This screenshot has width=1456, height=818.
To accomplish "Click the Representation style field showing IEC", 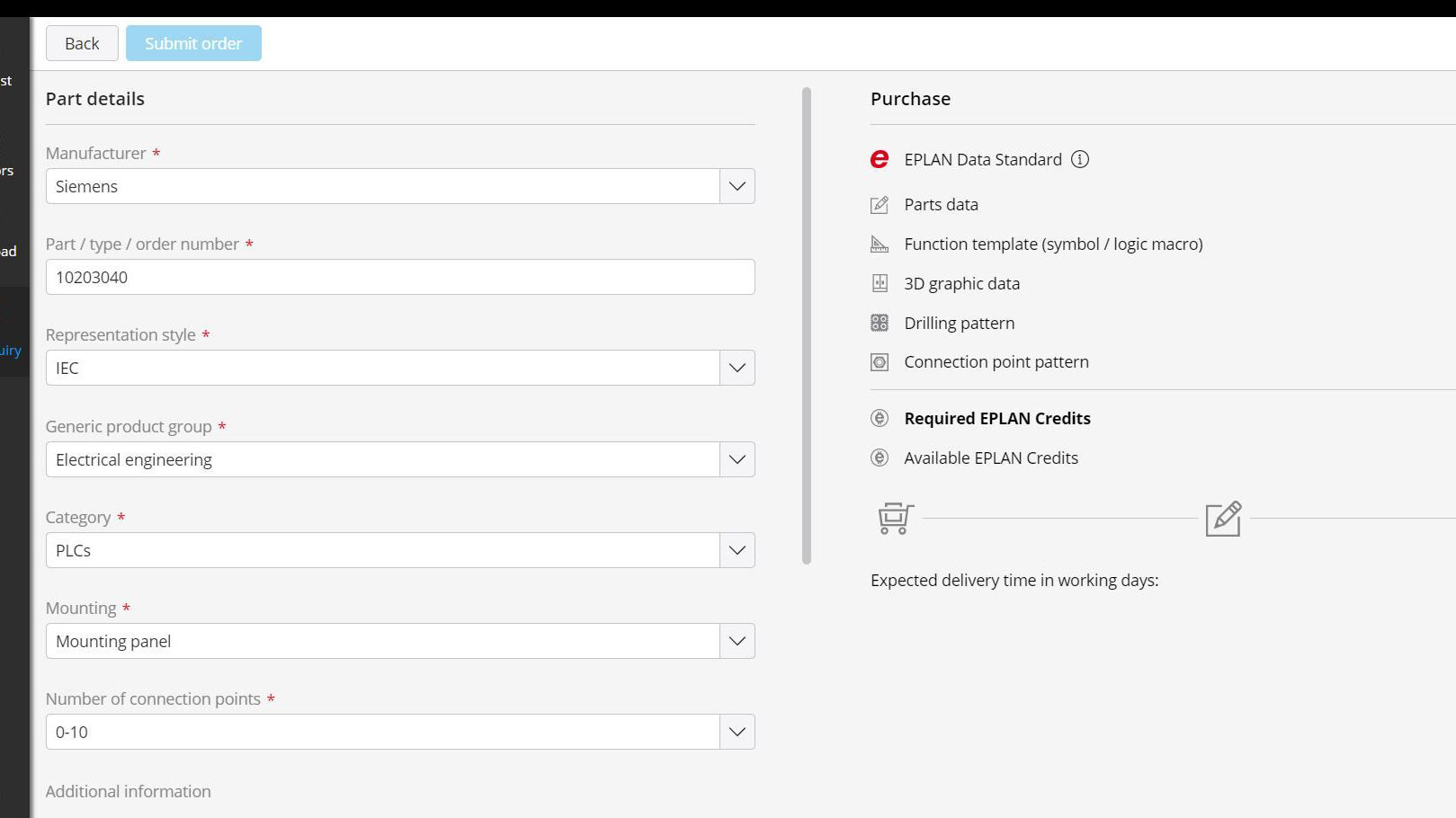I will [383, 368].
